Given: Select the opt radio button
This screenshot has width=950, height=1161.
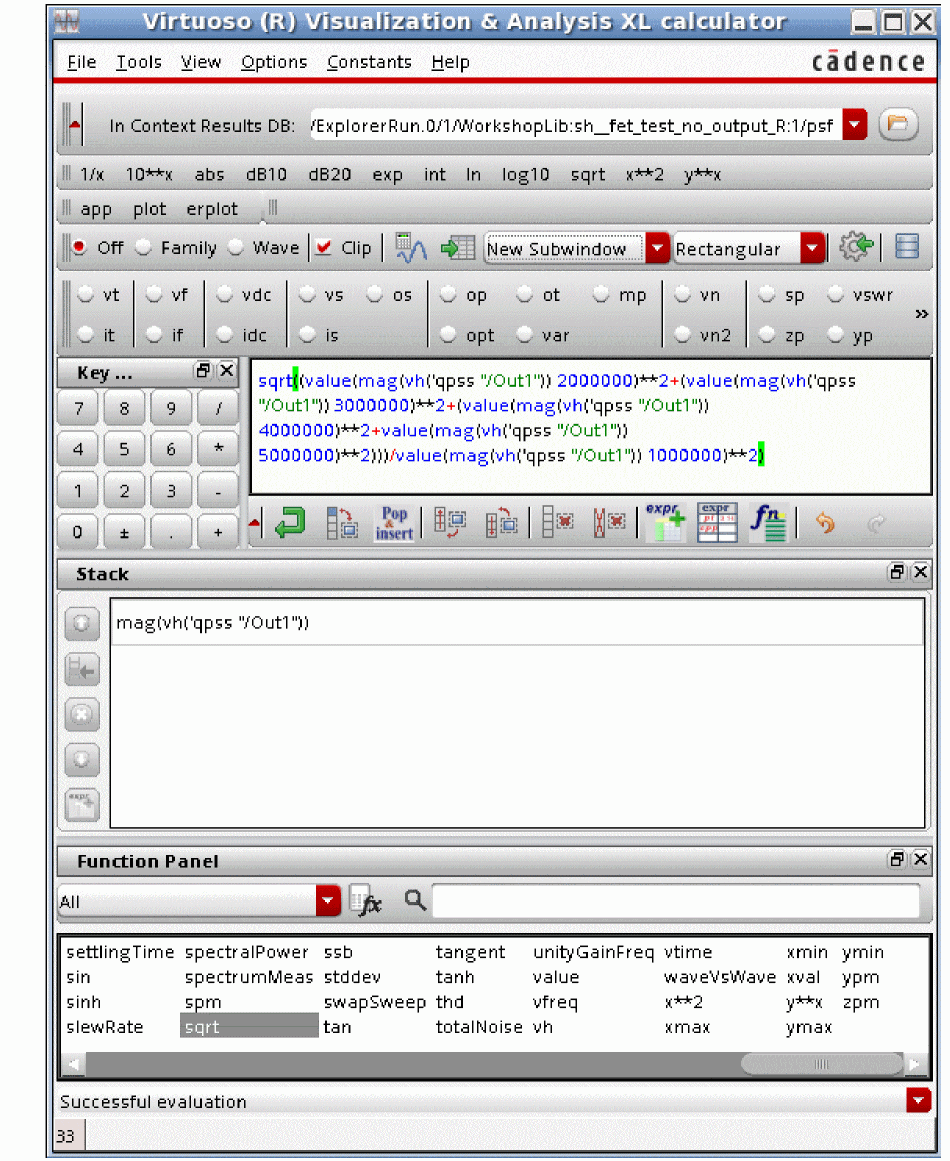Looking at the screenshot, I should (448, 335).
